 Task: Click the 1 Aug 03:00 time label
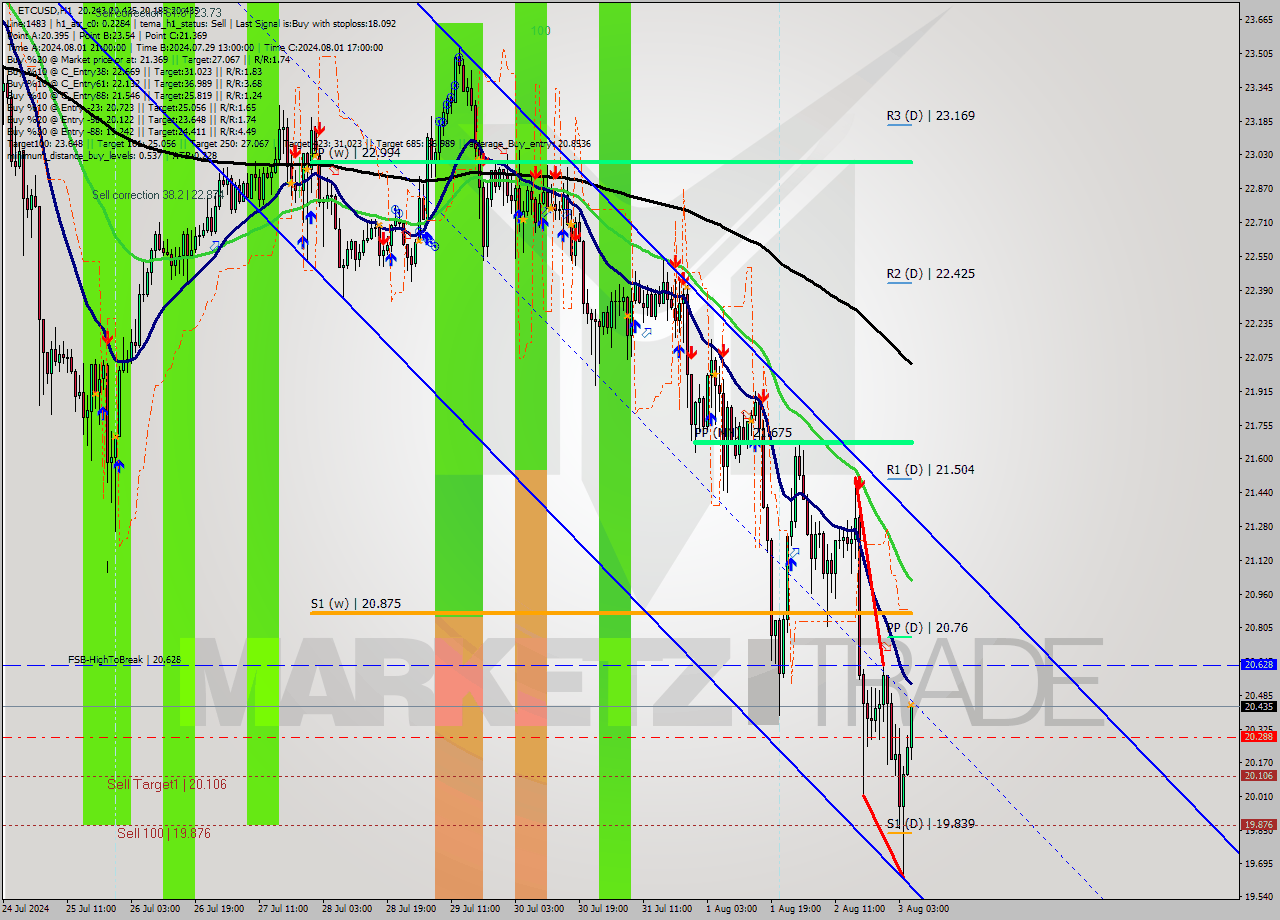(x=730, y=909)
